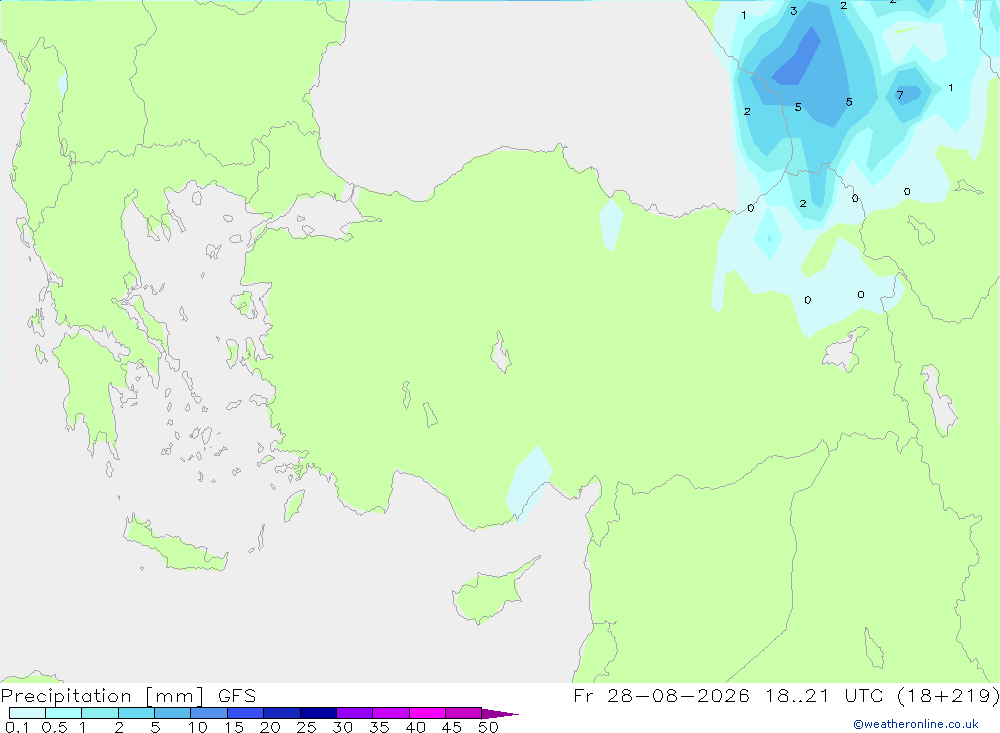The image size is (1000, 733).
Task: Click the '7' precipitation value on map
Action: point(900,95)
